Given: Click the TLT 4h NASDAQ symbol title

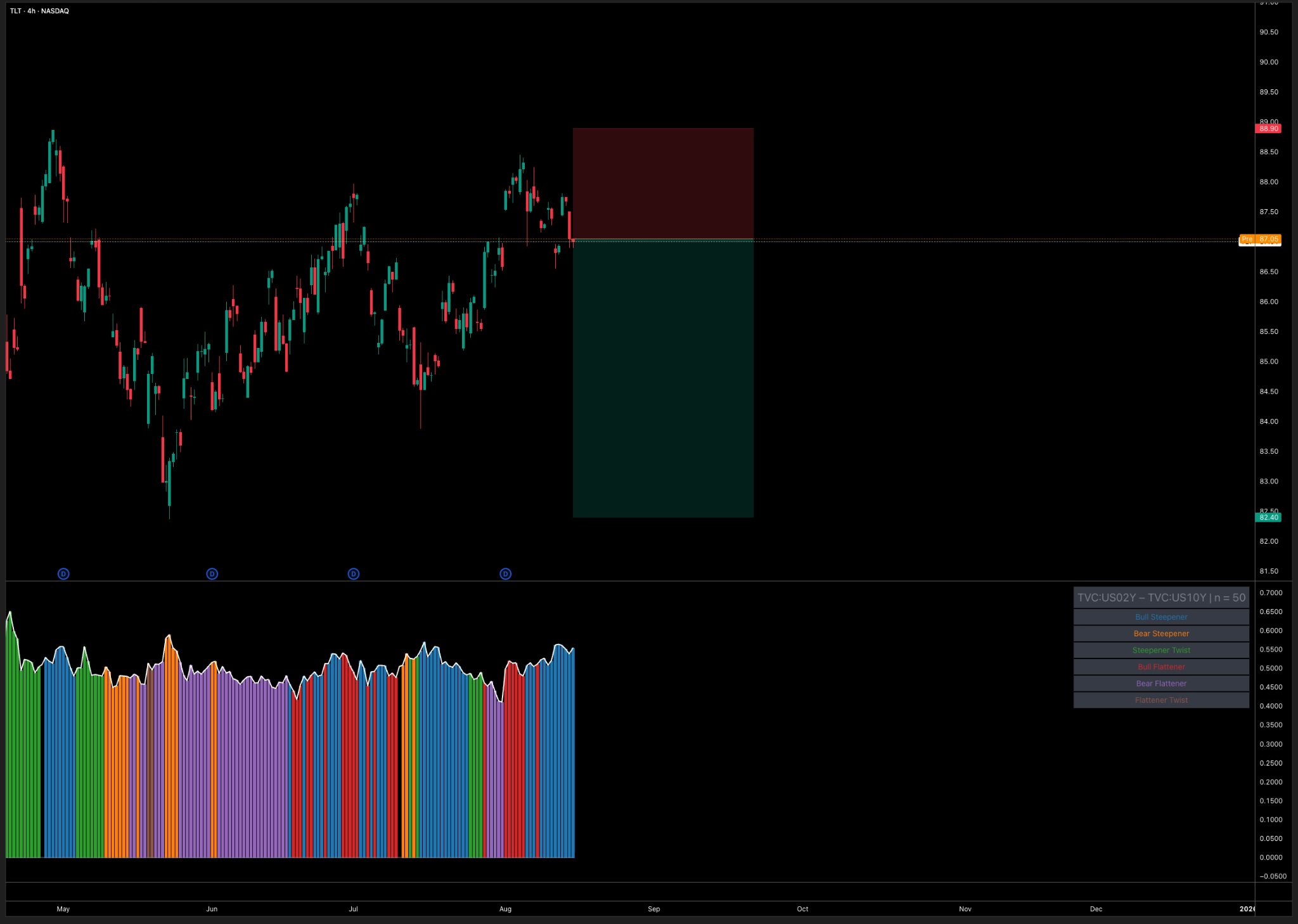Looking at the screenshot, I should (39, 11).
